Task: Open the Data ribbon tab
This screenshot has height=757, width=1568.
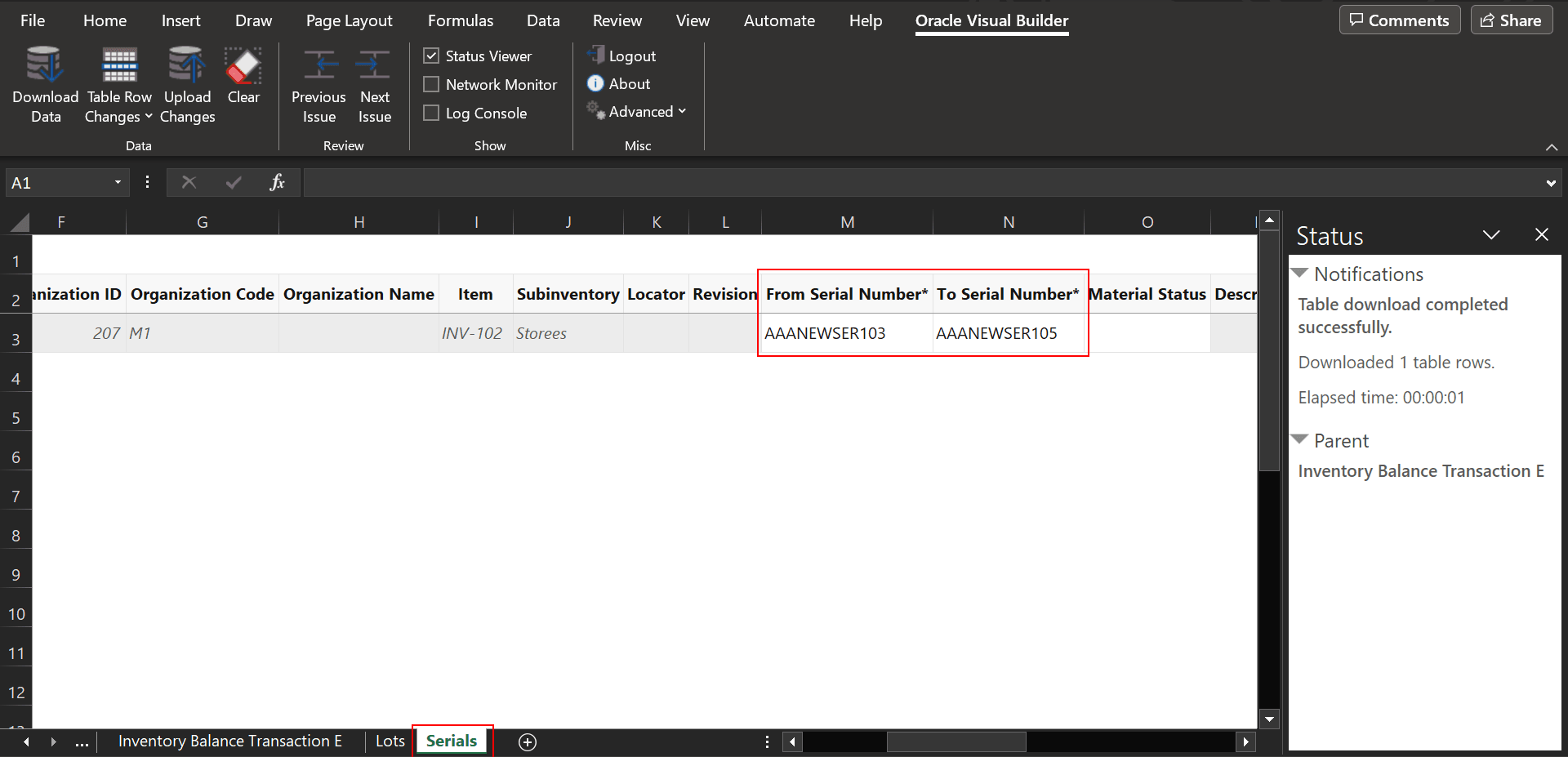Action: 543,20
